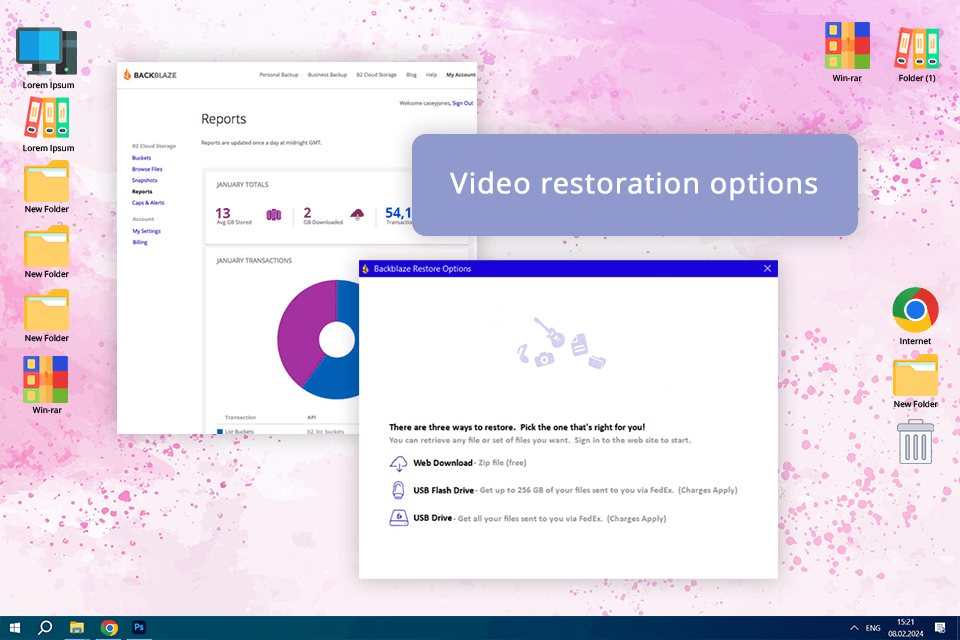Open Personal Backup menu in Backblaze
The image size is (960, 640).
[279, 75]
